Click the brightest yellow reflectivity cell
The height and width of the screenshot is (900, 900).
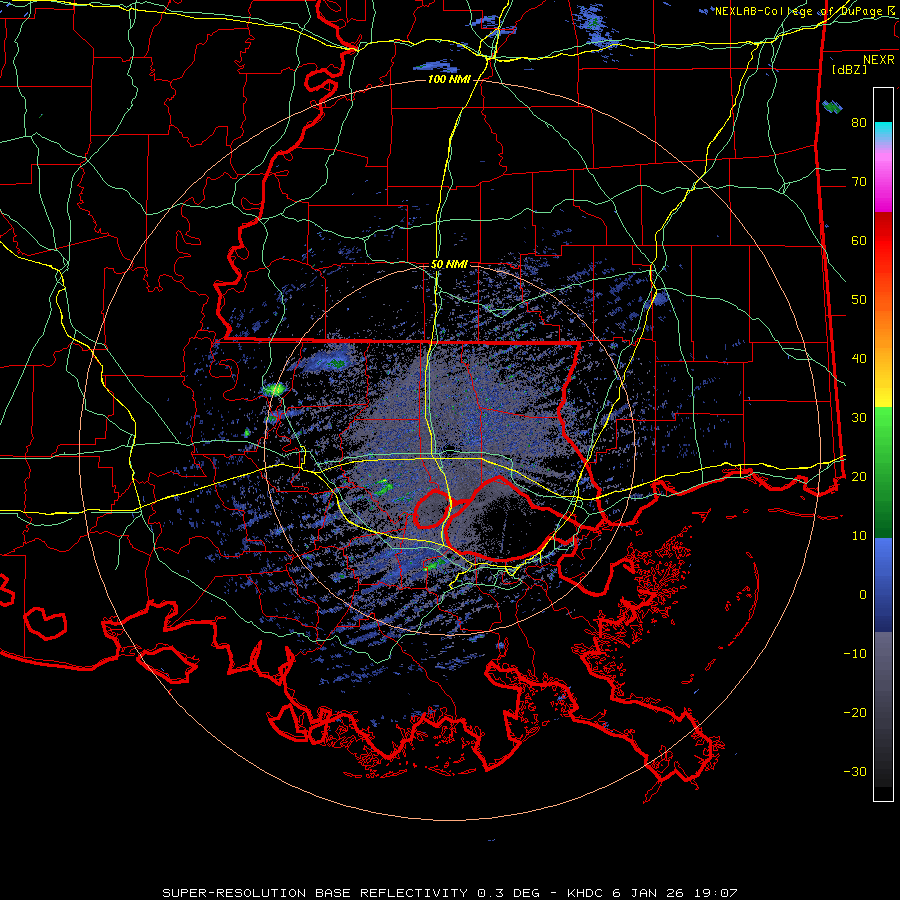[276, 389]
